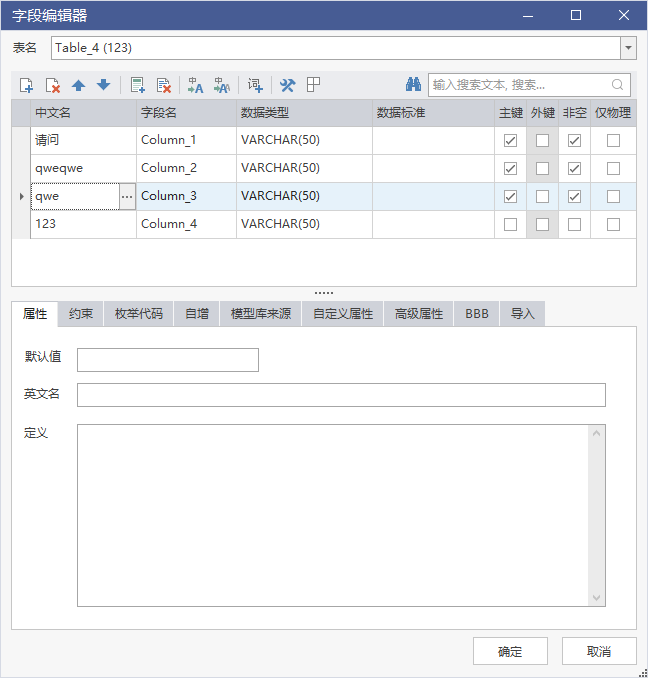This screenshot has width=648, height=678.
Task: Click the 定义 scrollbar down arrow
Action: (x=597, y=598)
